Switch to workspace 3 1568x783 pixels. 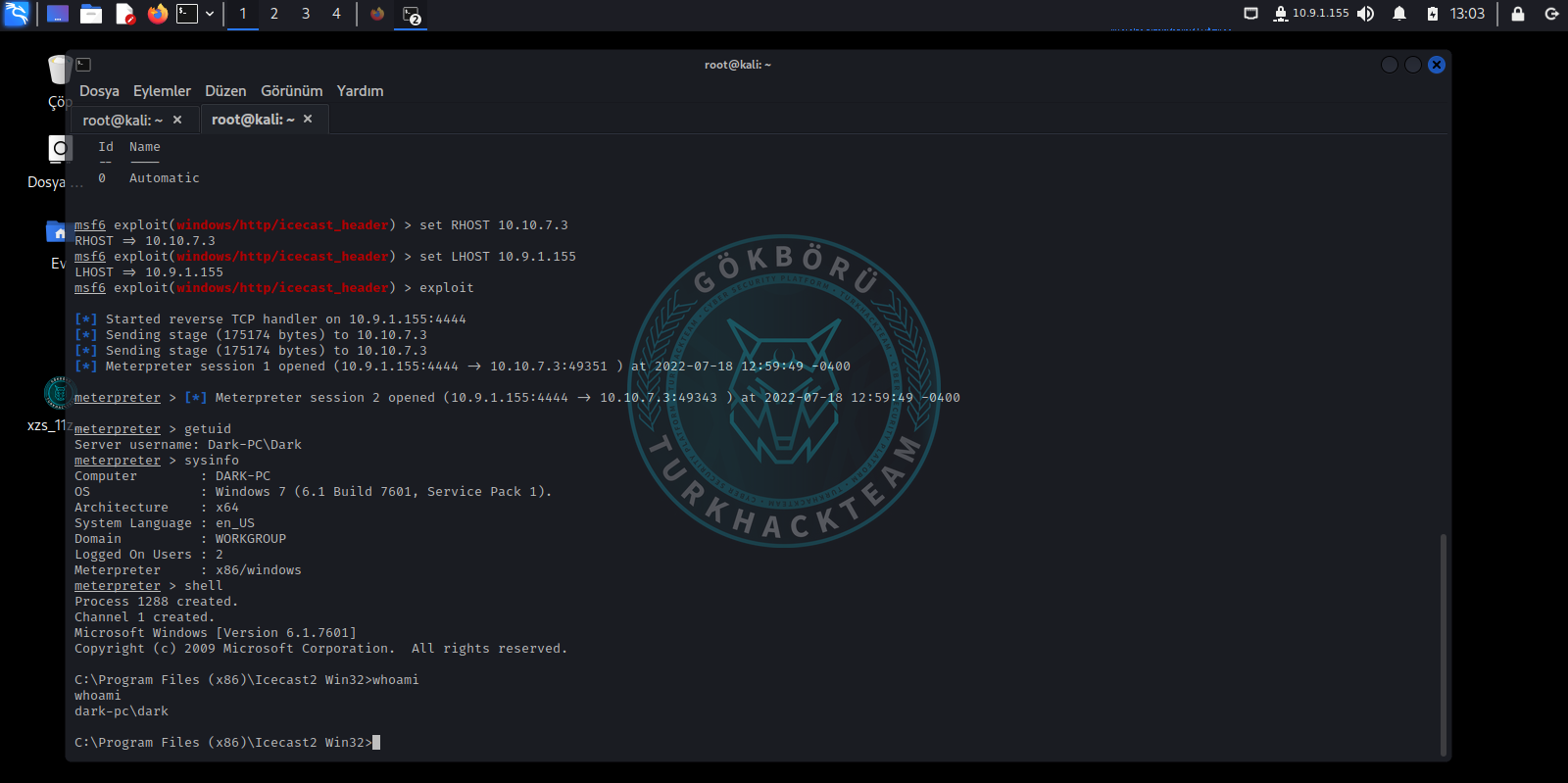click(x=306, y=14)
